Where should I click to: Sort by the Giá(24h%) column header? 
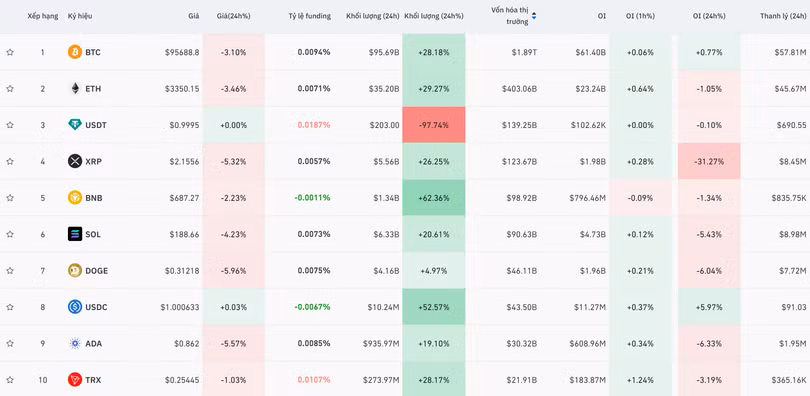point(233,17)
